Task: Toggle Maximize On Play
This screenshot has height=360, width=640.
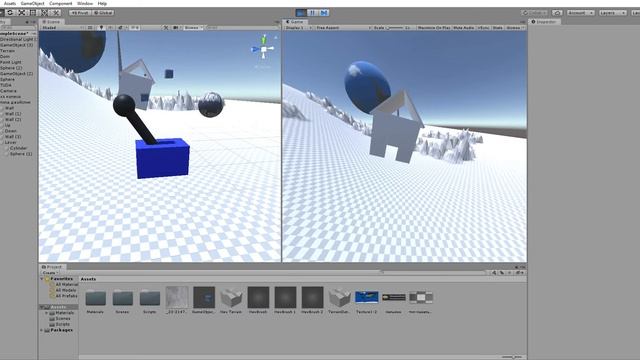Action: pyautogui.click(x=434, y=28)
